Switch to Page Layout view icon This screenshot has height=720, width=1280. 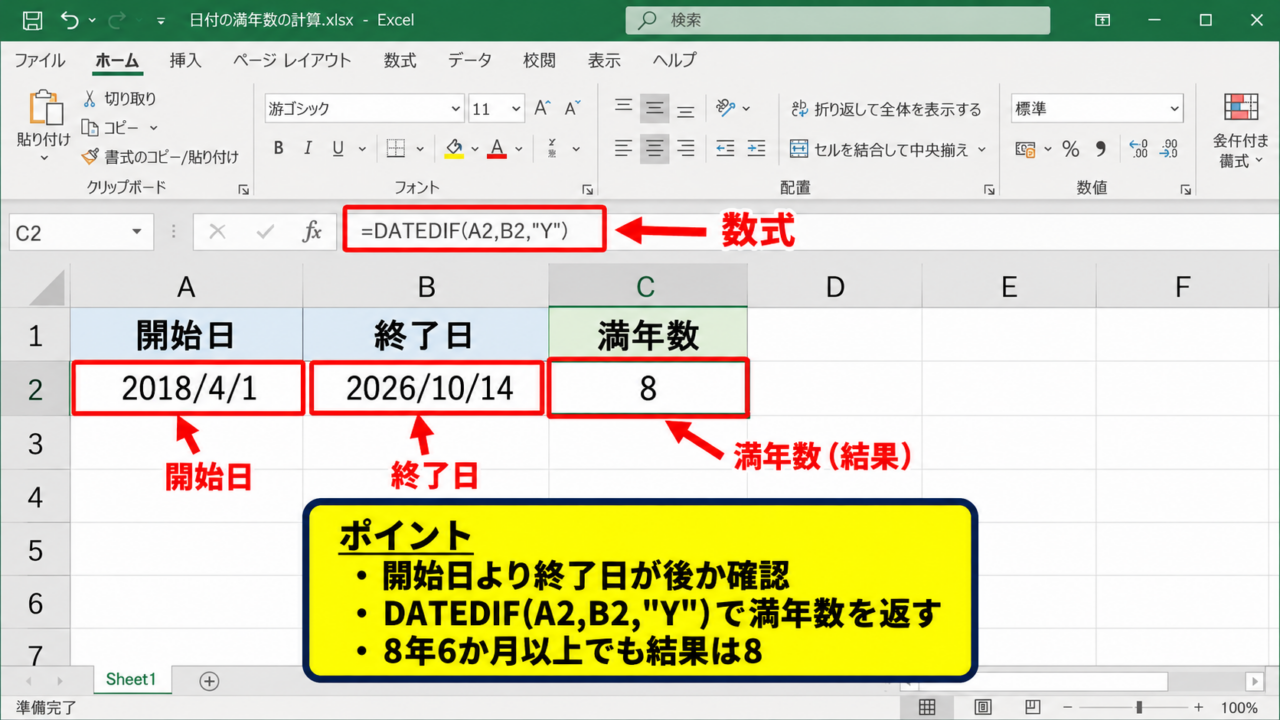[x=982, y=708]
